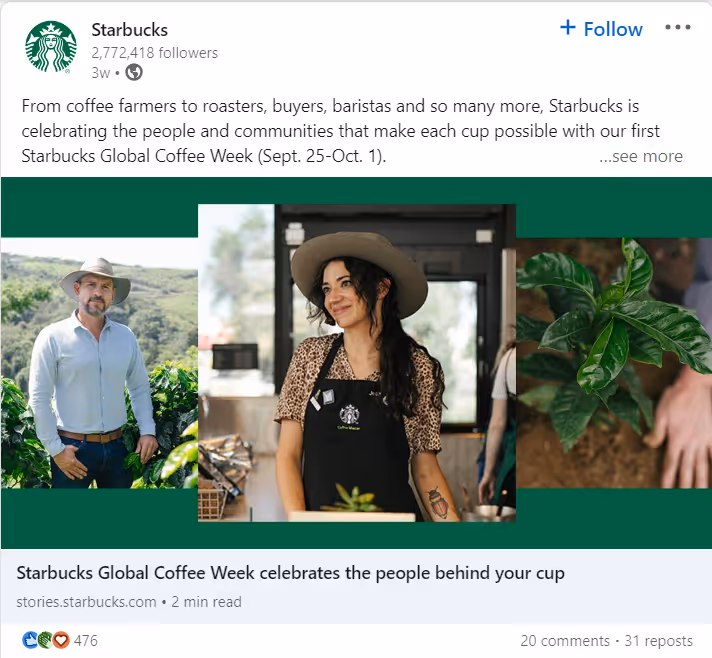The height and width of the screenshot is (658, 712).
Task: Click the coffee plant seedling photo
Action: (614, 363)
